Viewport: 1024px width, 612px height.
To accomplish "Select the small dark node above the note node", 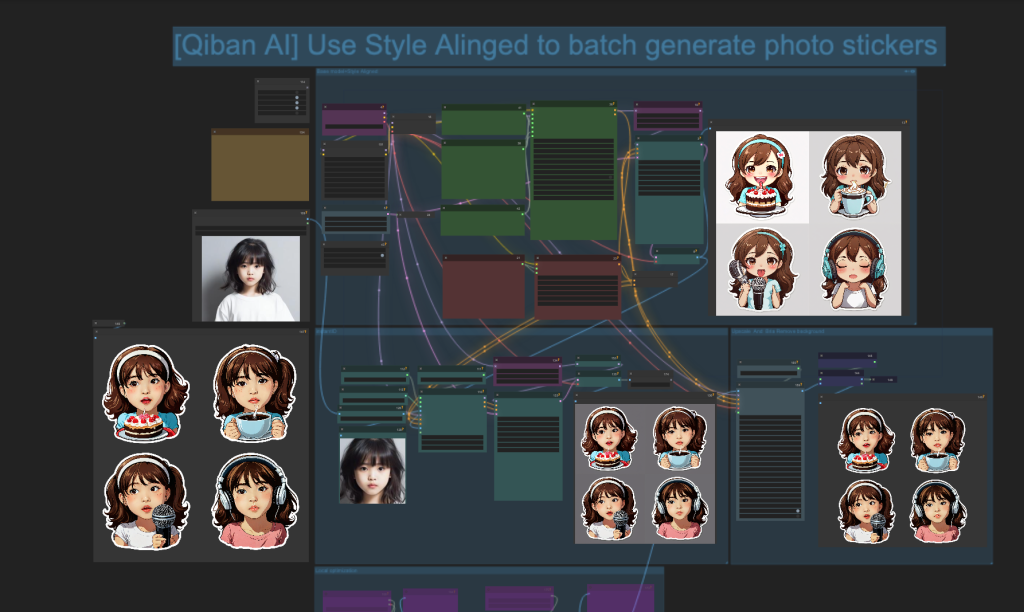I will click(x=281, y=101).
